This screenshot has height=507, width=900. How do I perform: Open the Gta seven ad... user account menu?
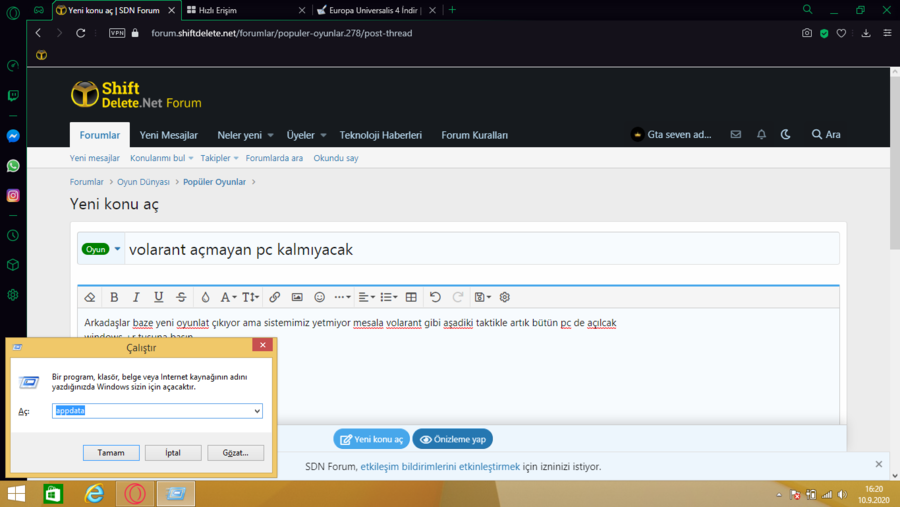[x=671, y=134]
